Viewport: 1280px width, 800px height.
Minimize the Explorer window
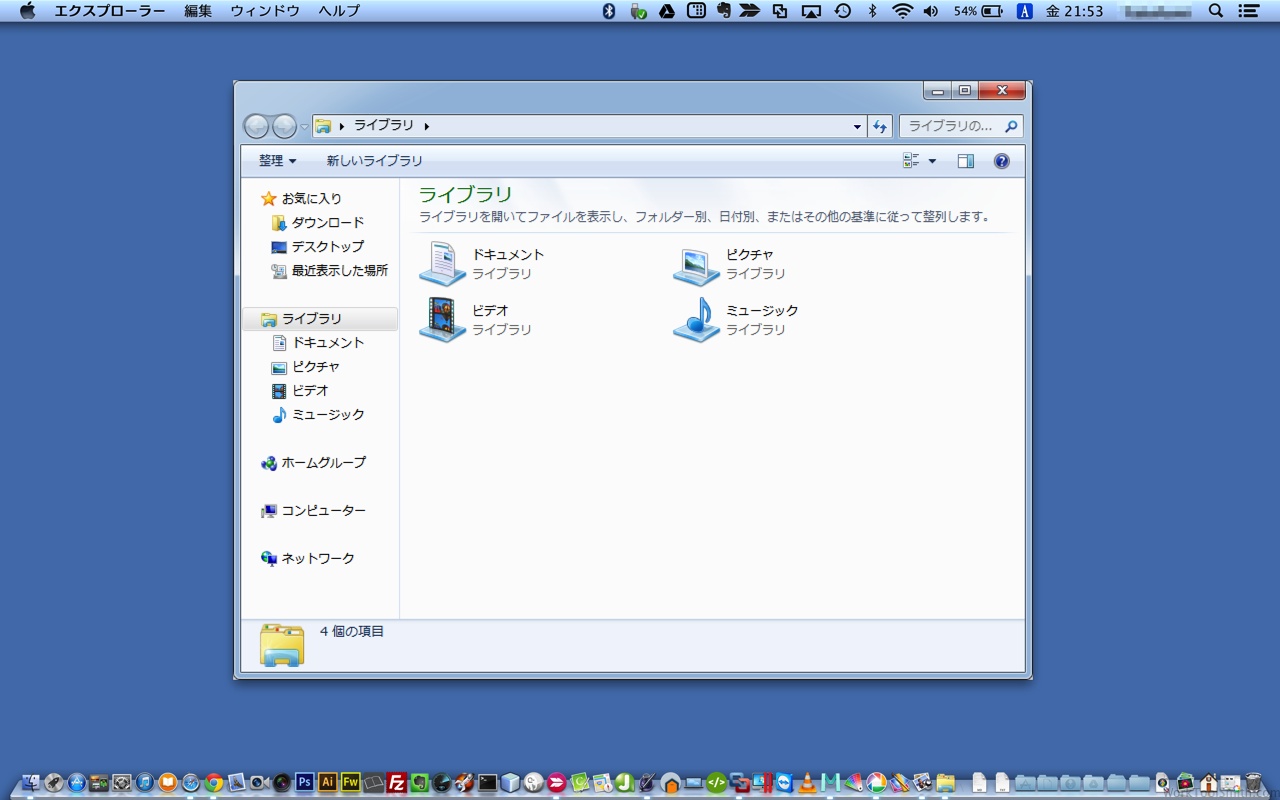click(938, 90)
